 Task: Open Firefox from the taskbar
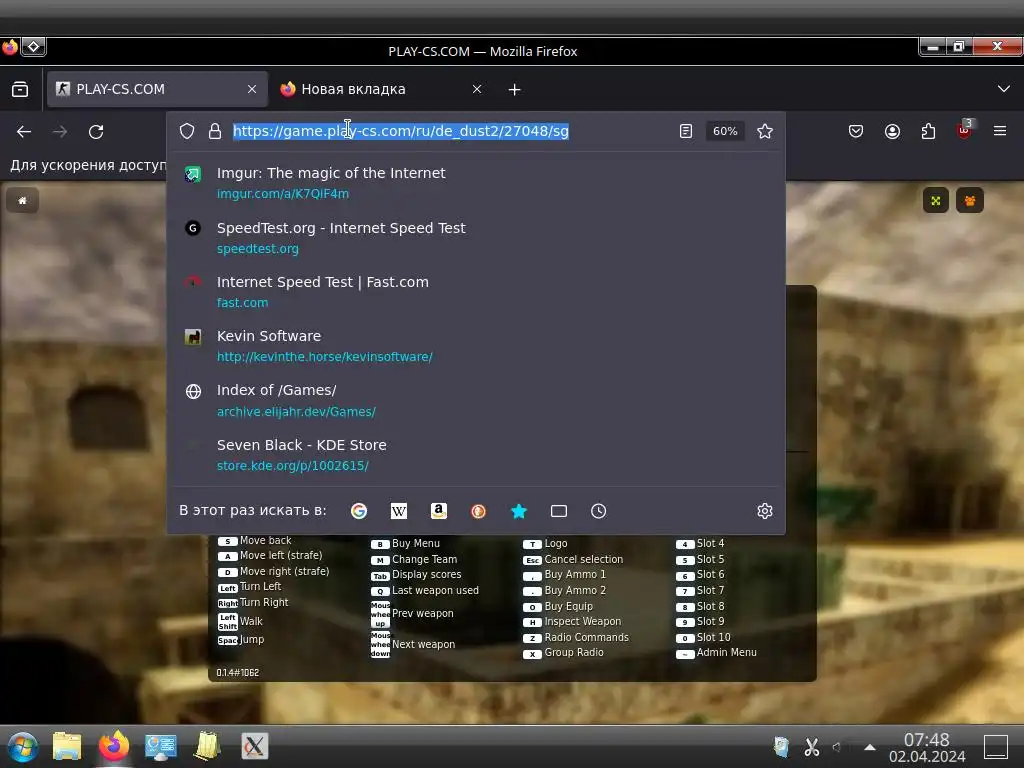coord(114,746)
